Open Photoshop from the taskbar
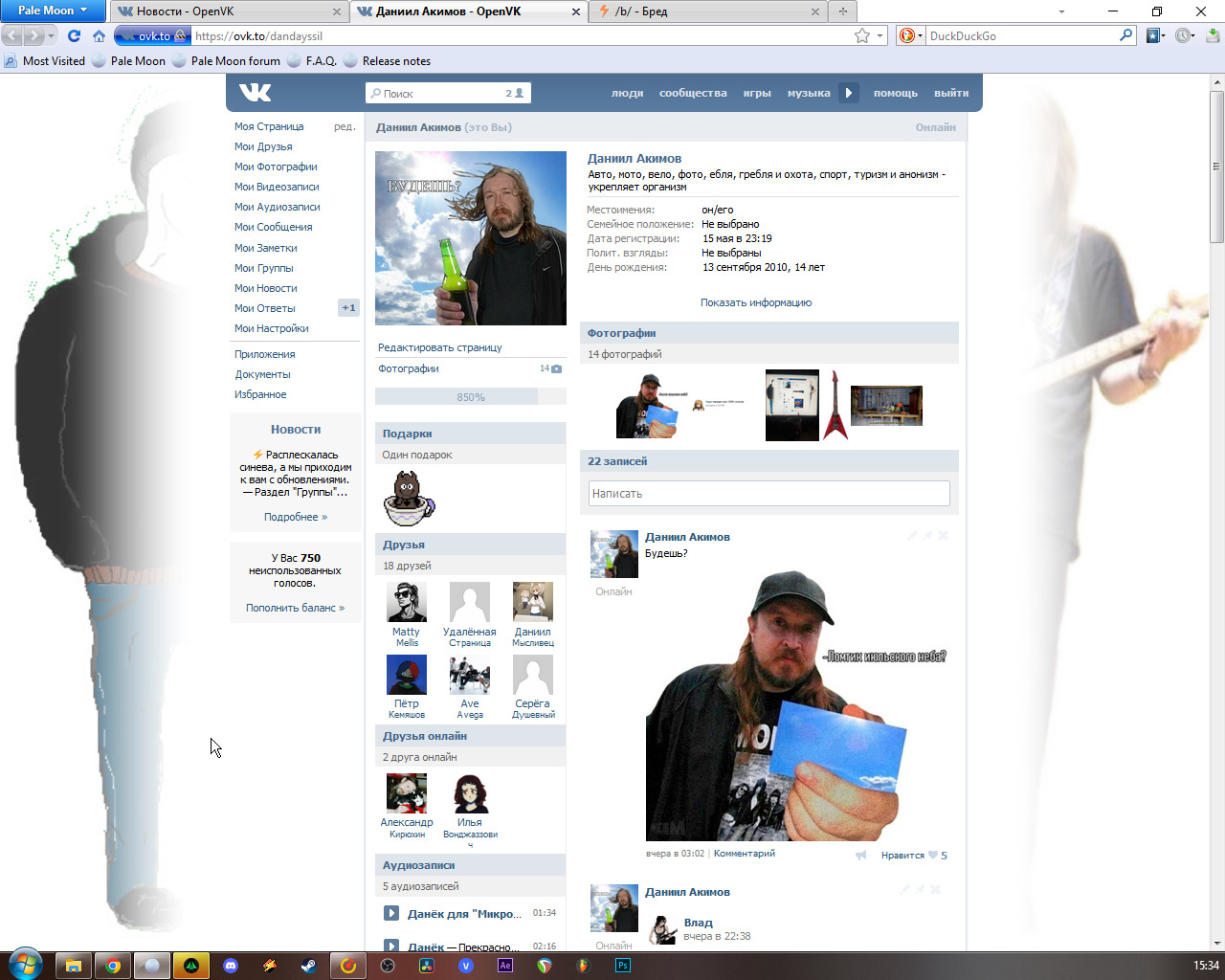Viewport: 1225px width, 980px height. 622,966
